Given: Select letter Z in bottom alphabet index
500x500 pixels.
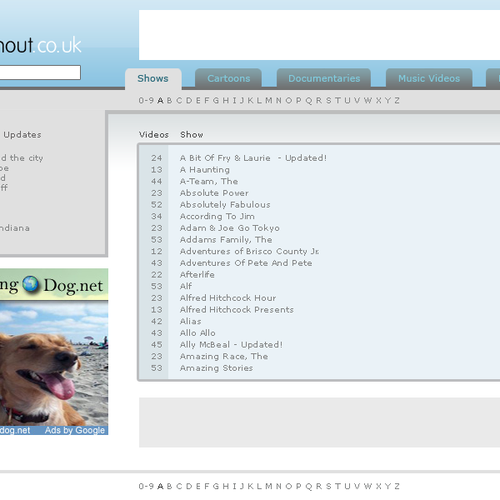Looking at the screenshot, I should click(397, 486).
